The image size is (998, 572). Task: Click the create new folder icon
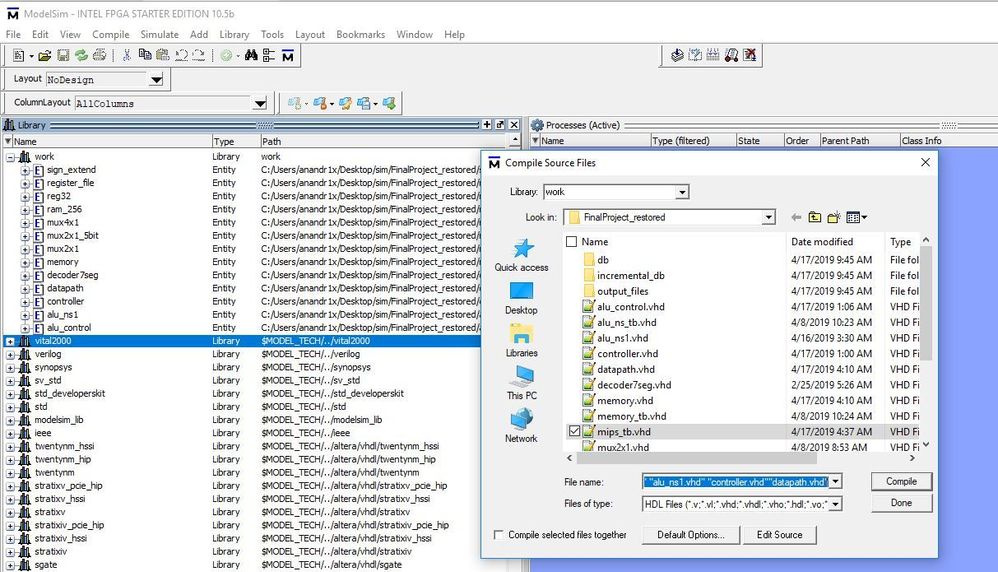834,217
